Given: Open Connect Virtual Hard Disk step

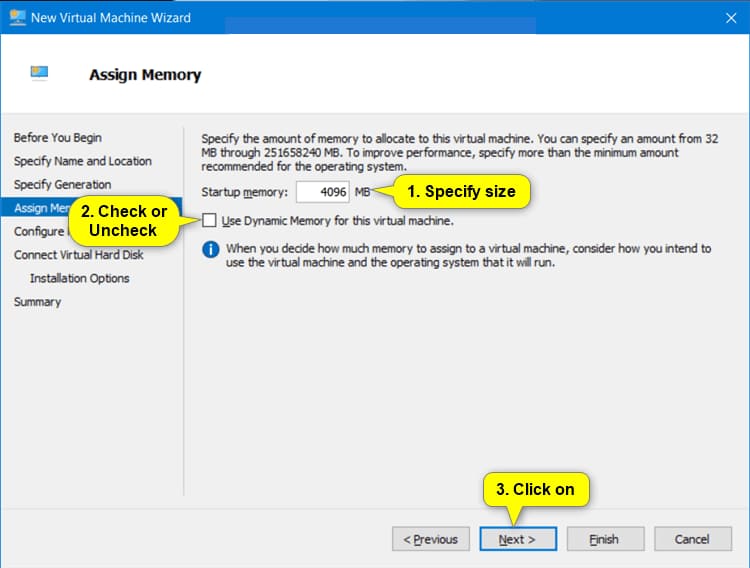Looking at the screenshot, I should (78, 255).
